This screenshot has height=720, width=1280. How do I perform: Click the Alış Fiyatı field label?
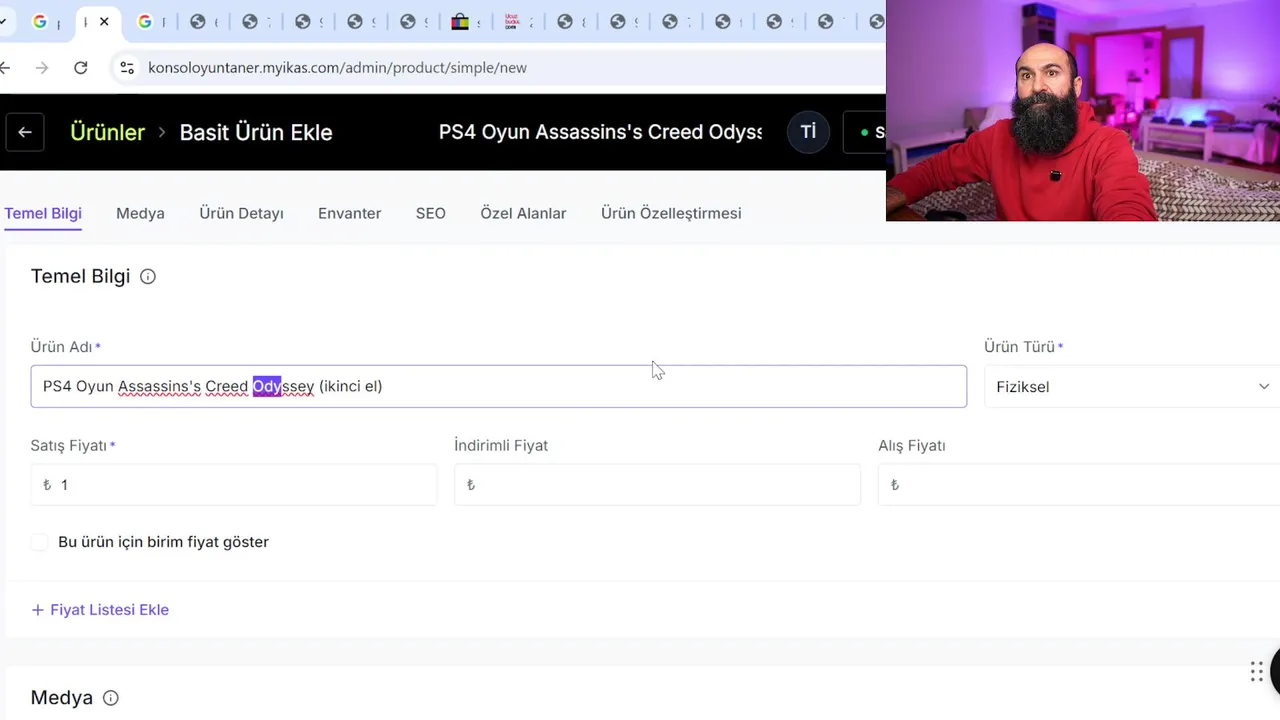912,446
